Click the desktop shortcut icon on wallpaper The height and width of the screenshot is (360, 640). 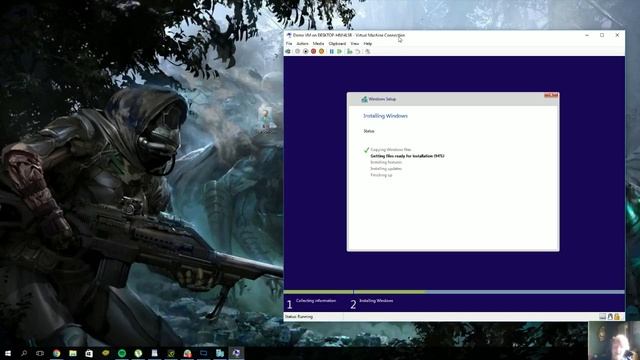pyautogui.click(x=265, y=119)
